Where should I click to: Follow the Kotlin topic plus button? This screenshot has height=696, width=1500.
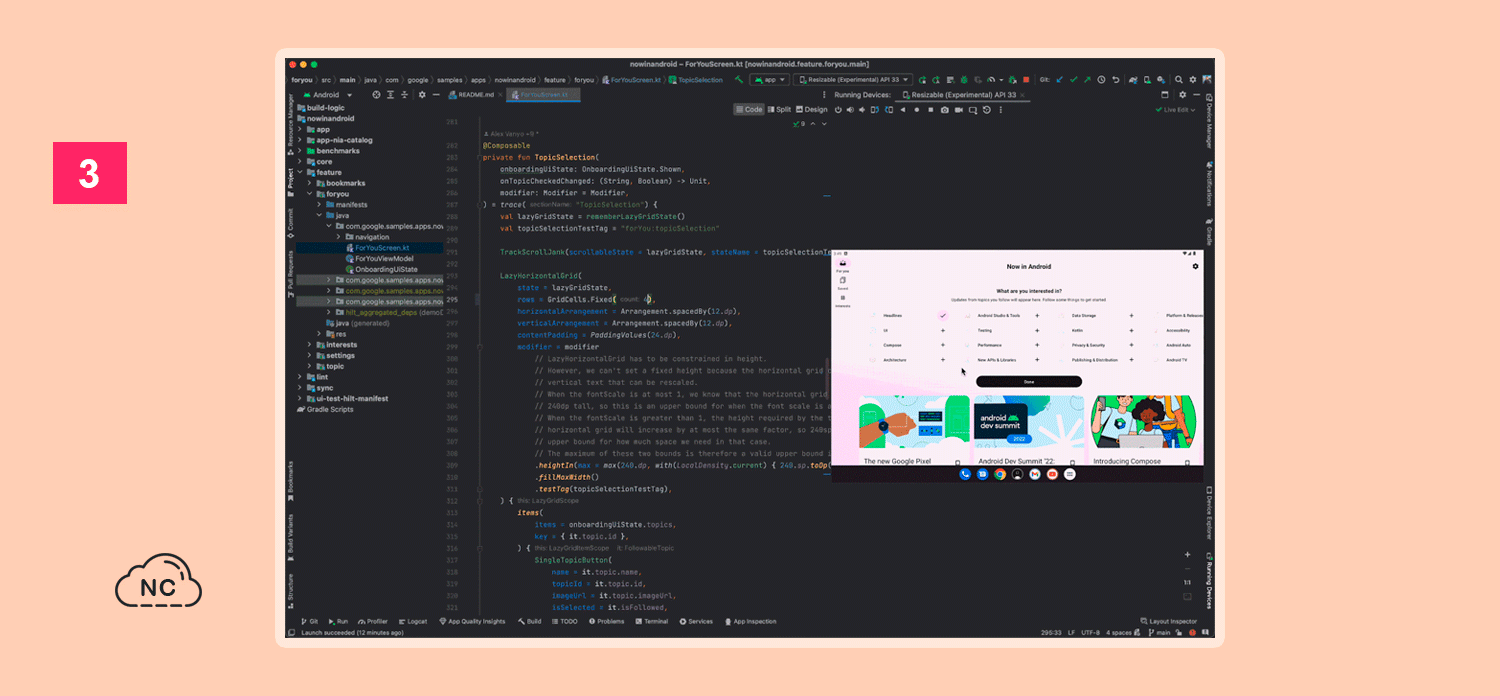click(x=1131, y=330)
